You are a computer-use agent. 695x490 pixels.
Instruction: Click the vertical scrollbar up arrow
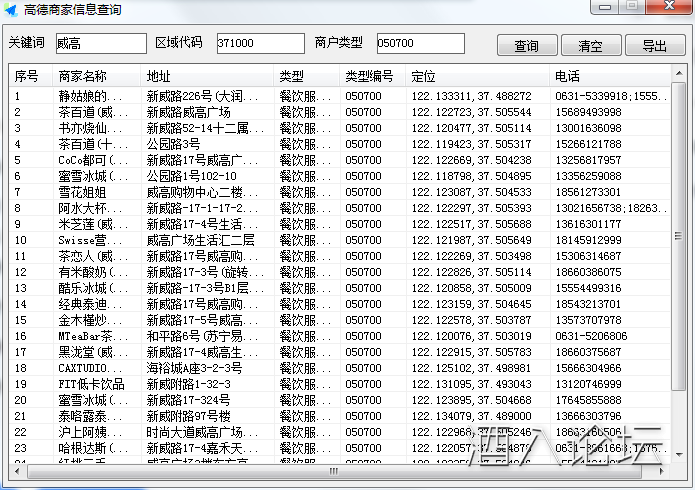point(679,92)
